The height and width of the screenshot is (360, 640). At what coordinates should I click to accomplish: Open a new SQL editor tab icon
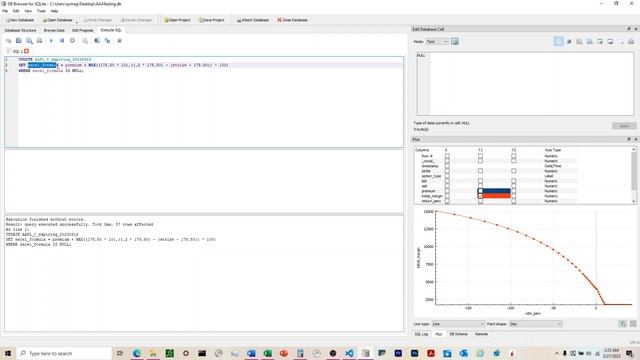[x=8, y=41]
